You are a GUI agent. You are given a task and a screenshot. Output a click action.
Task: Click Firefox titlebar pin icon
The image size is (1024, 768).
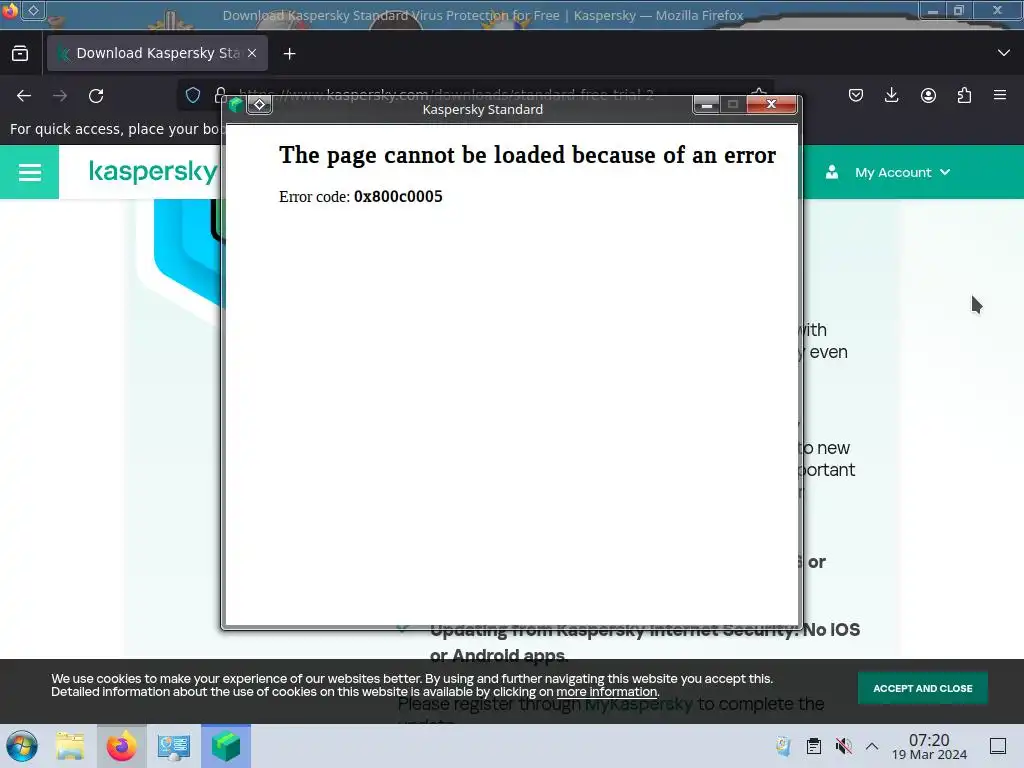(33, 10)
